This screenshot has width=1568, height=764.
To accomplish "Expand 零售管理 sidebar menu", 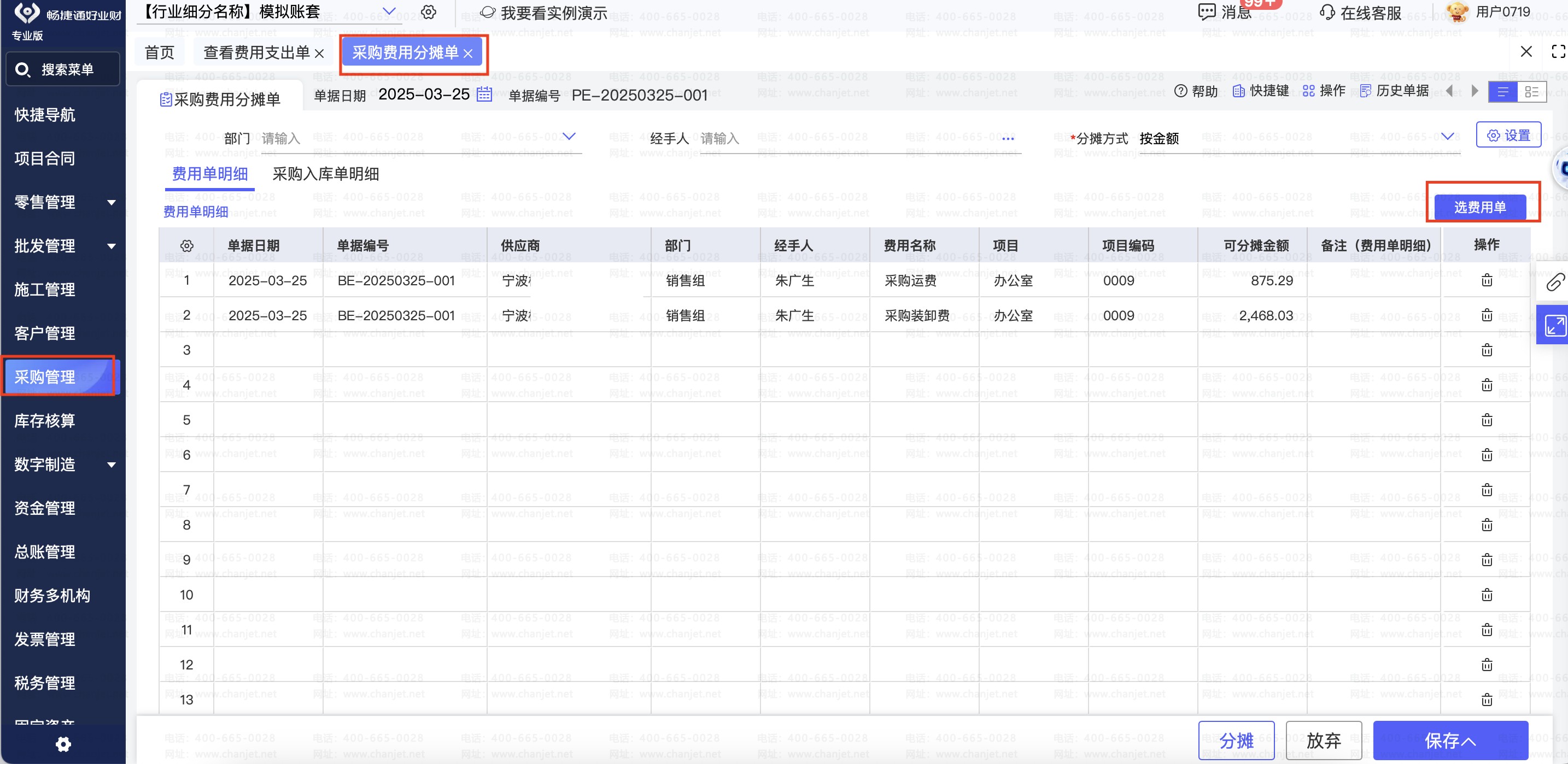I will tap(112, 203).
